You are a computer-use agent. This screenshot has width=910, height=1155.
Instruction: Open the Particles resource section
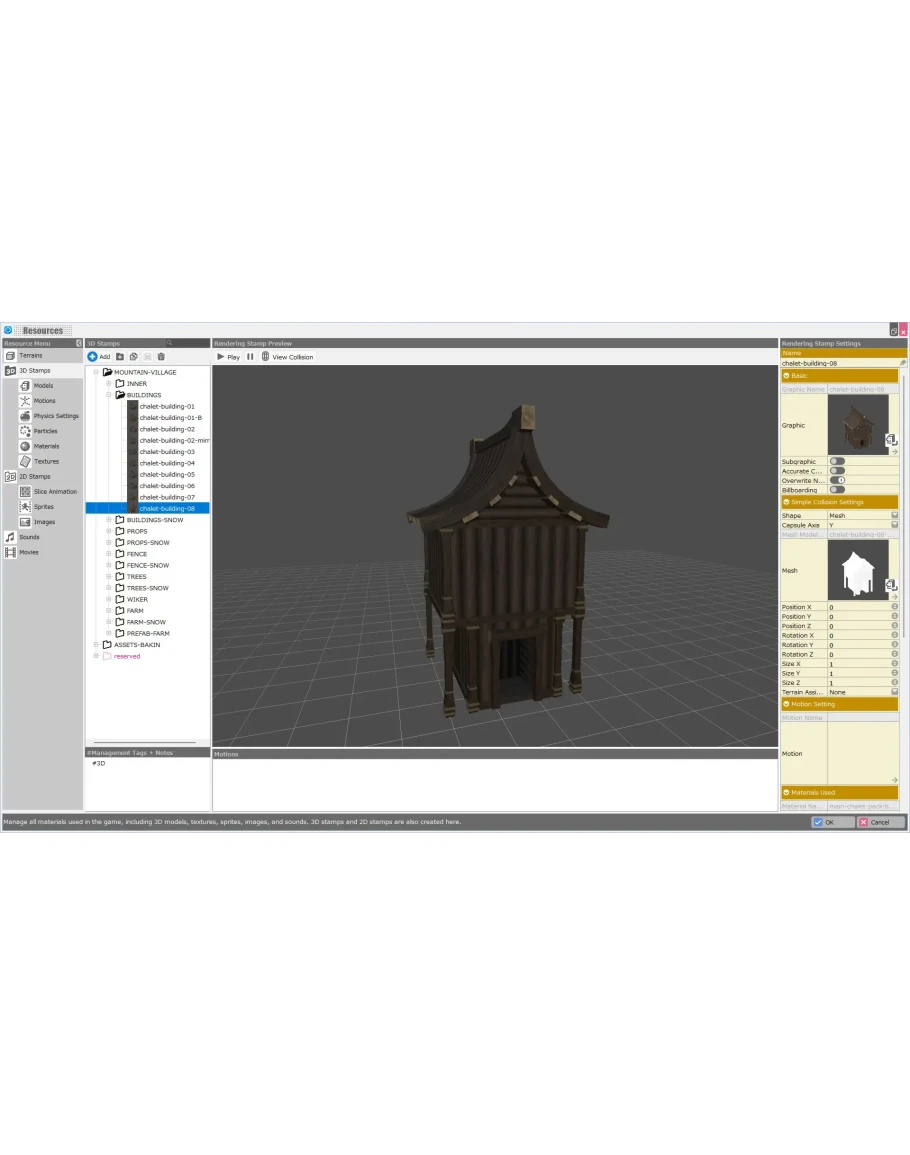(45, 431)
